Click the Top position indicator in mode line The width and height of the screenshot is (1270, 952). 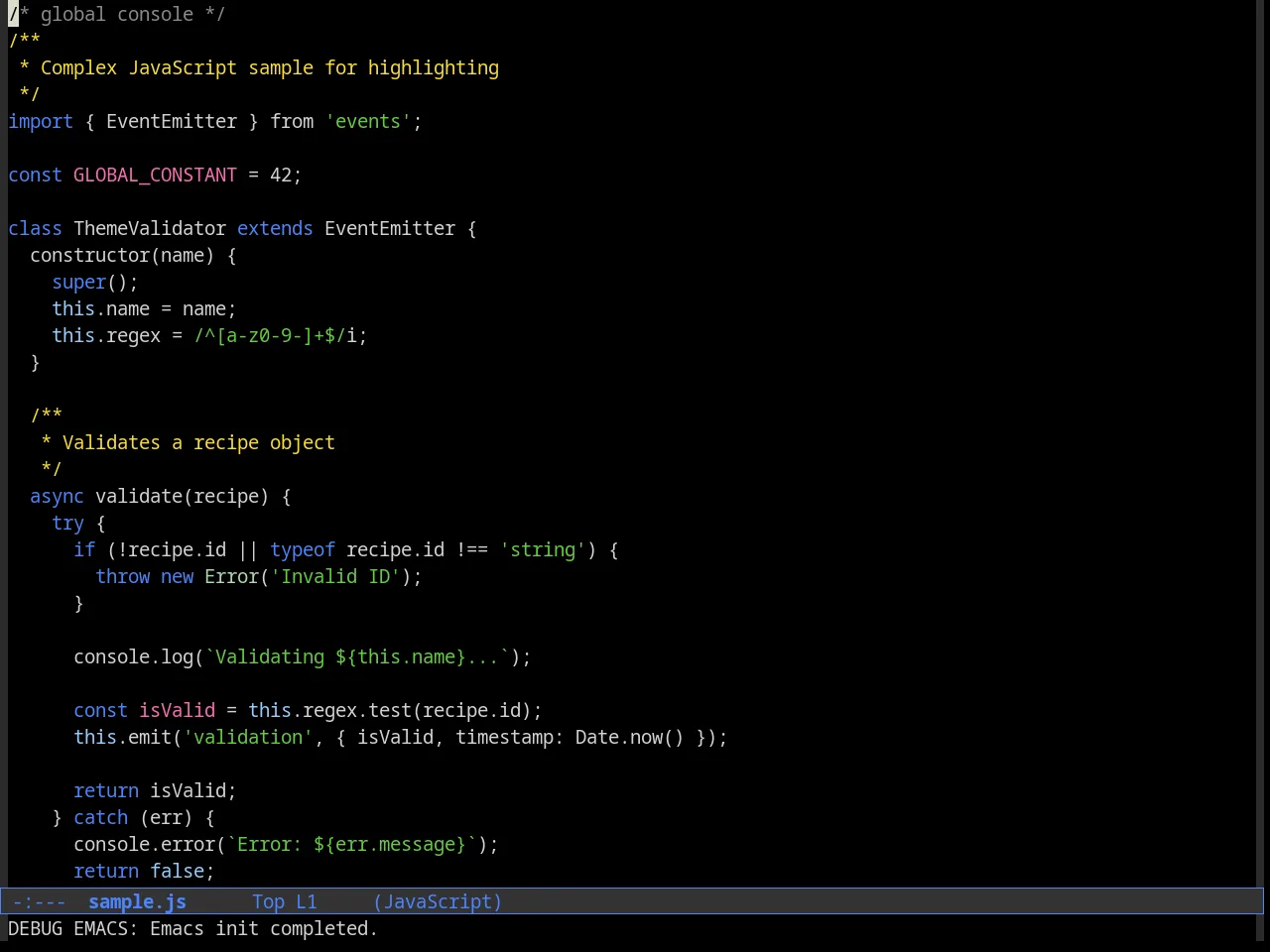coord(268,901)
